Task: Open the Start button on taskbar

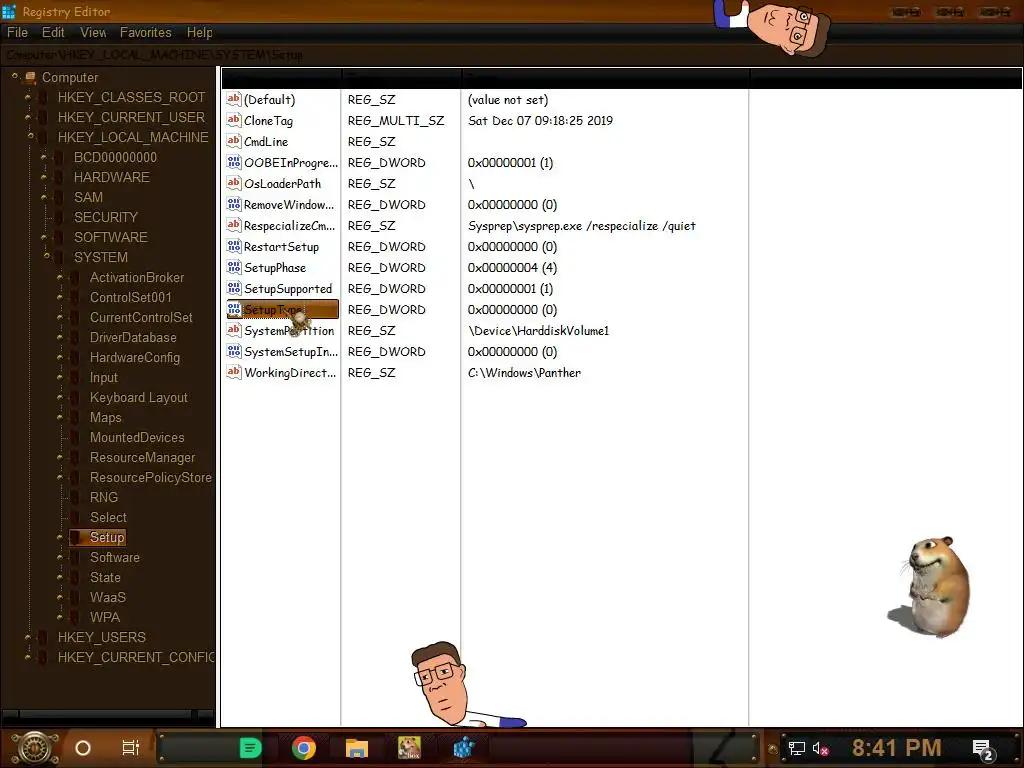Action: 34,748
